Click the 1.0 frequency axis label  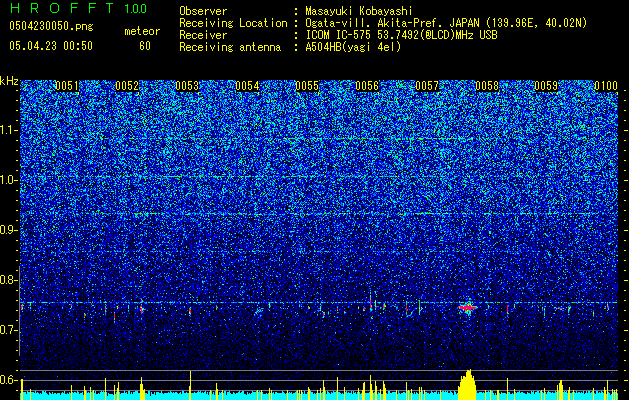(8, 180)
